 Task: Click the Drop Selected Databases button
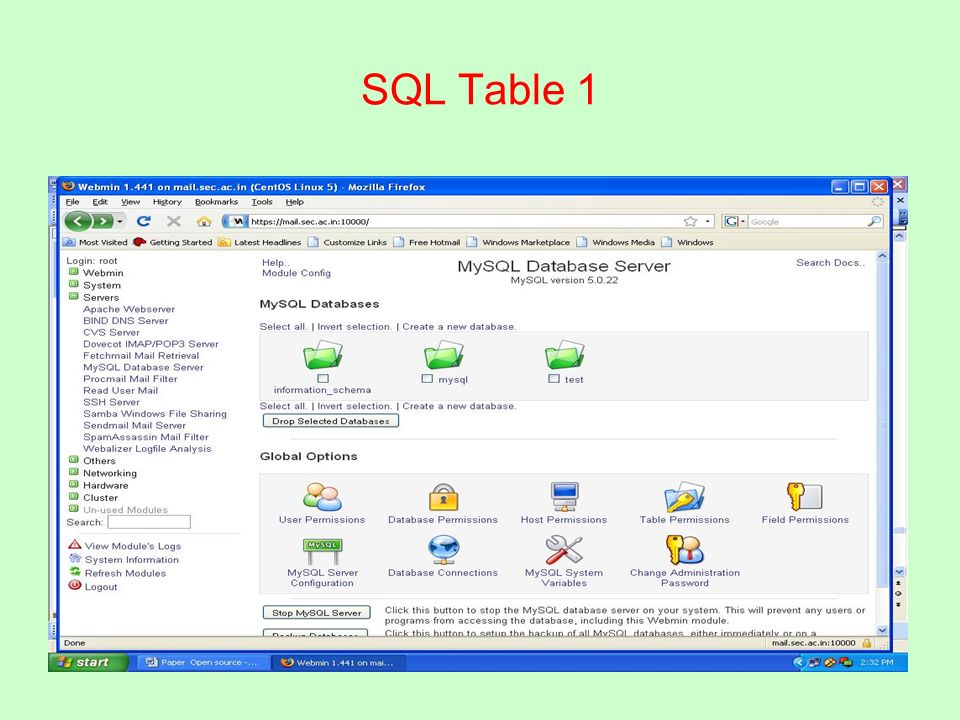tap(331, 421)
